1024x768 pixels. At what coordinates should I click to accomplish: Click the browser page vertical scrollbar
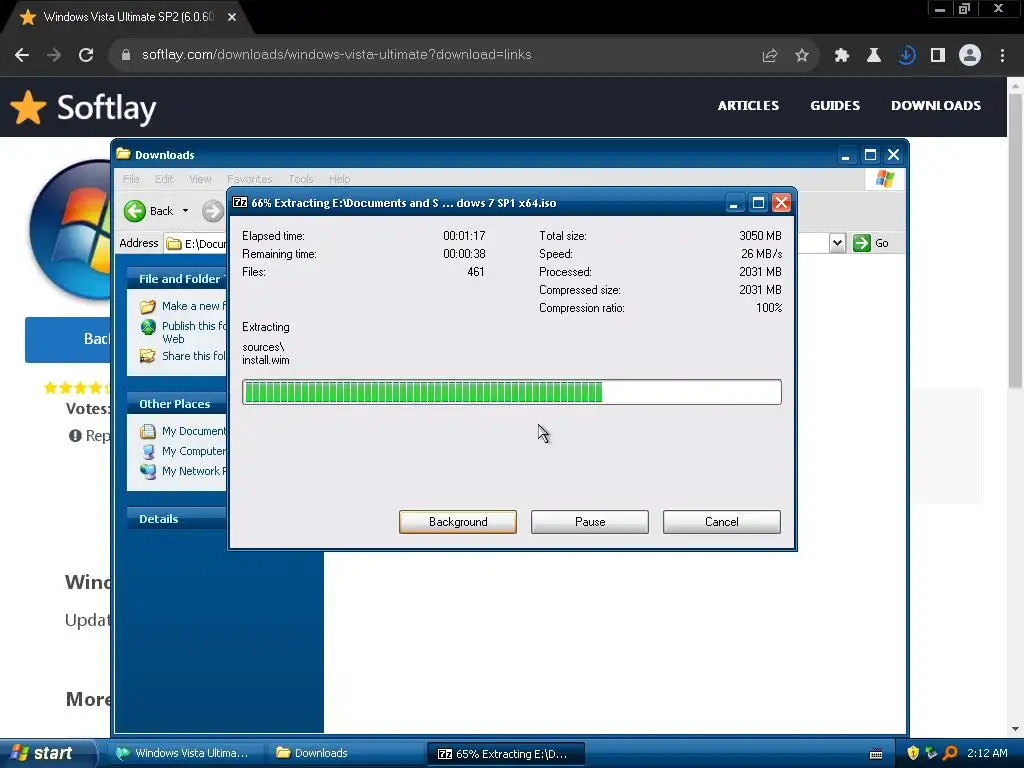pos(1015,242)
